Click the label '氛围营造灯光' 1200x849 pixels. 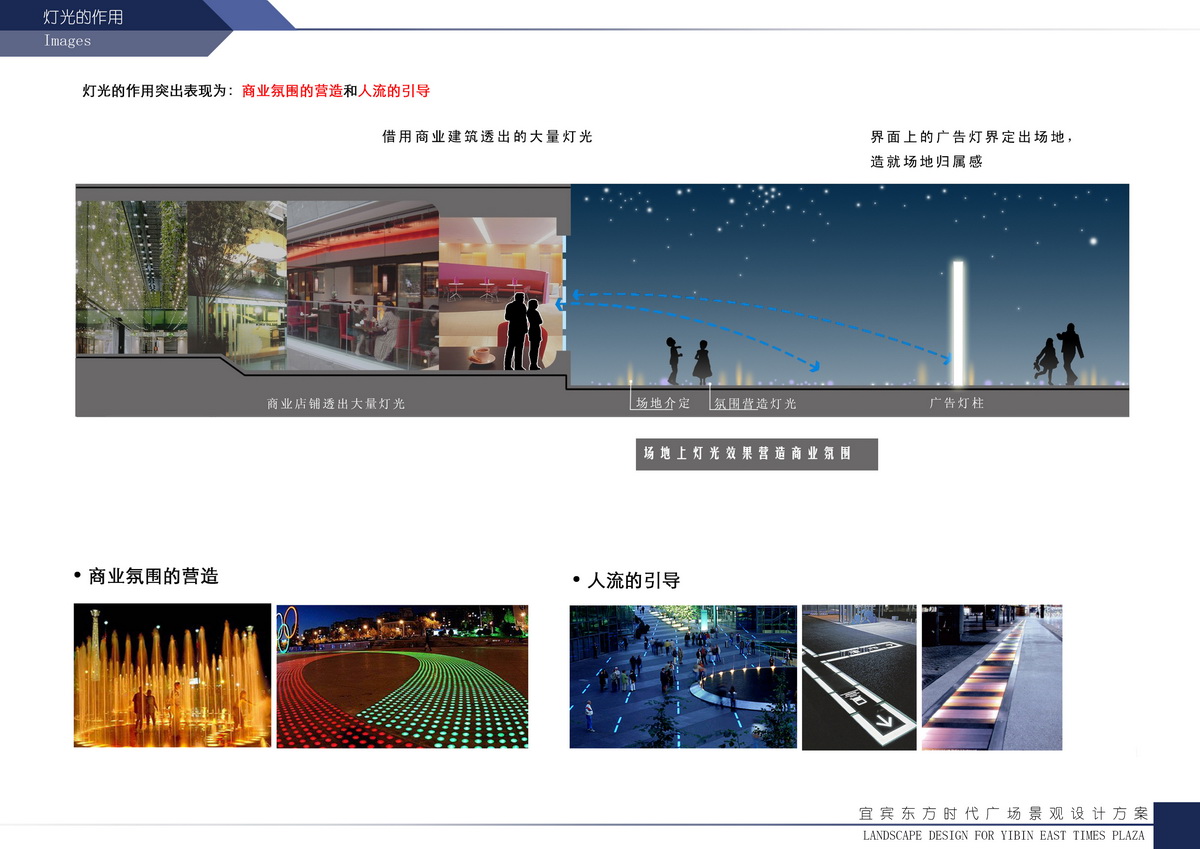[x=755, y=404]
